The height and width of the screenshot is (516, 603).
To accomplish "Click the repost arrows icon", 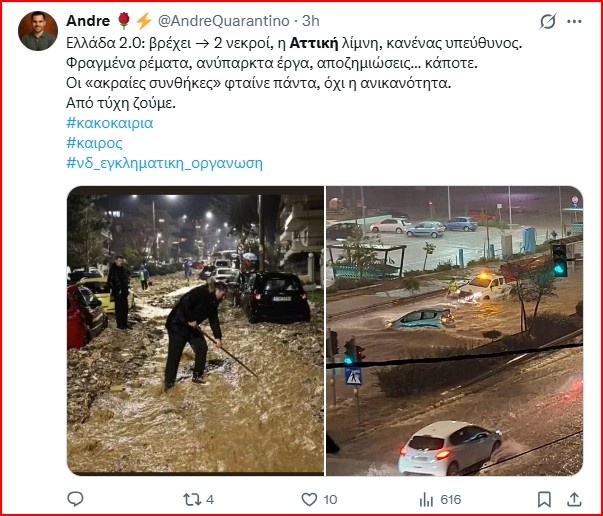I will [x=192, y=499].
